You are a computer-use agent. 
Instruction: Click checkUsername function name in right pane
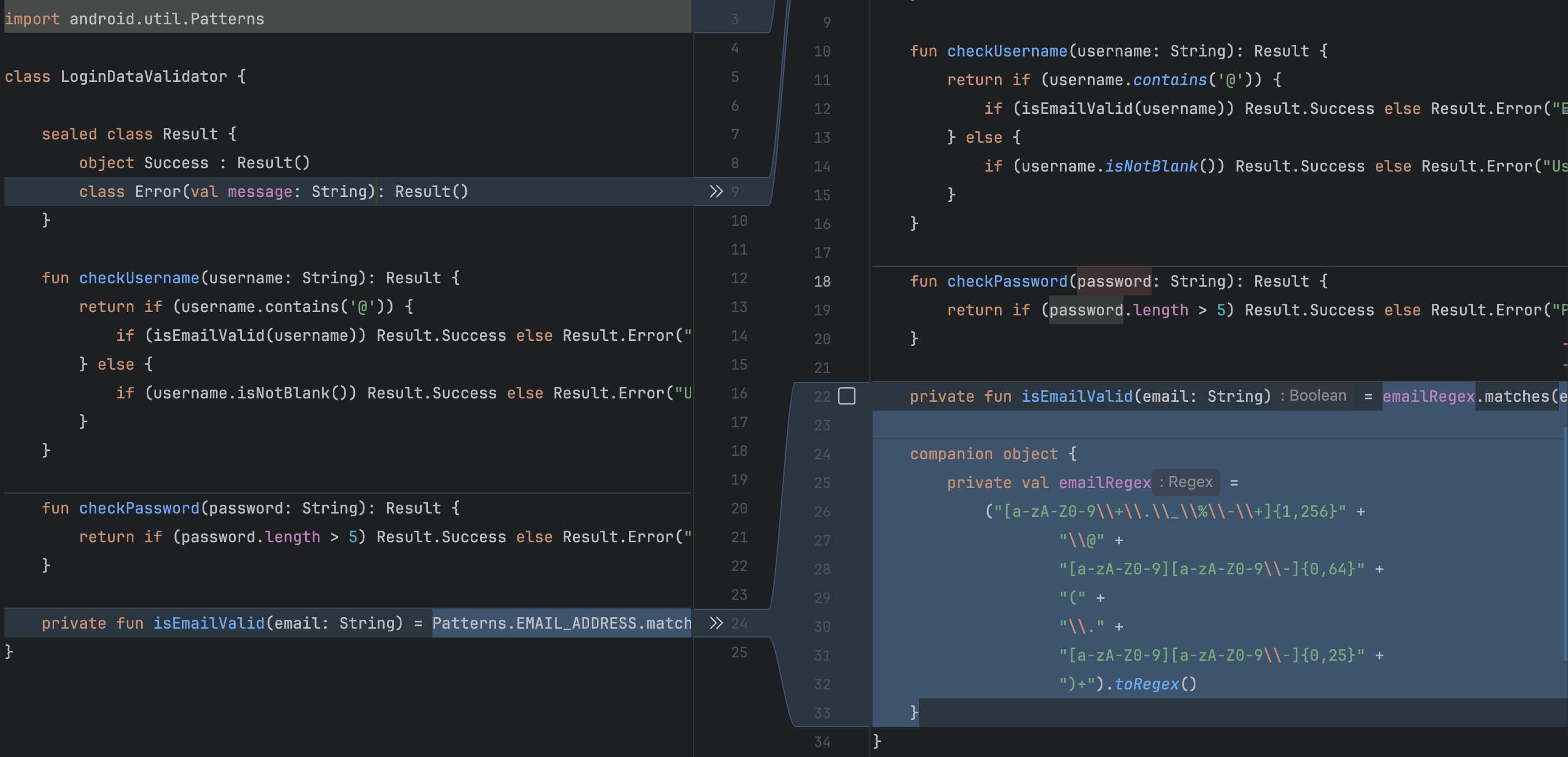(x=1007, y=51)
